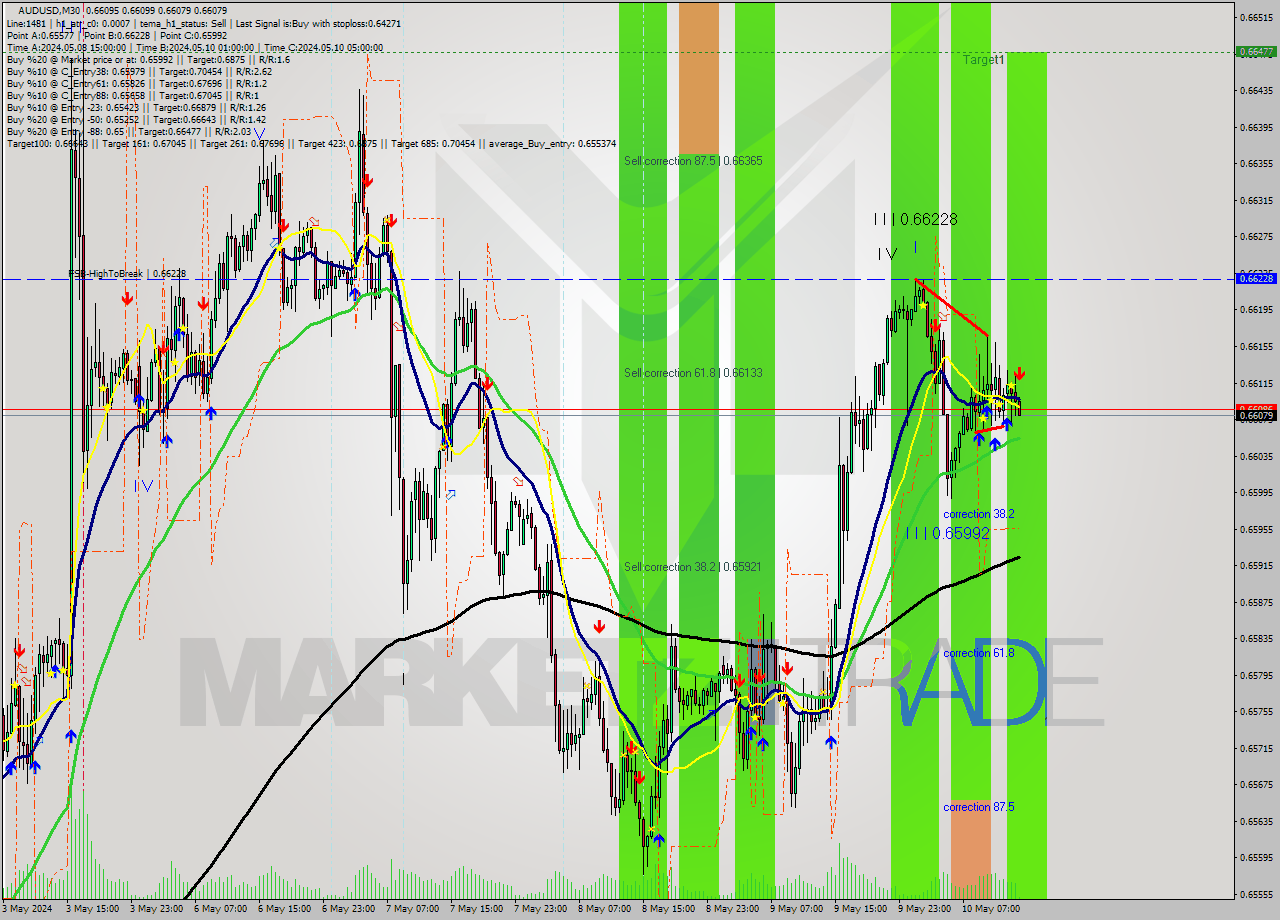Click the 'Time A:2024.05.08 15:00:00' info line
This screenshot has width=1280, height=920.
[x=194, y=47]
